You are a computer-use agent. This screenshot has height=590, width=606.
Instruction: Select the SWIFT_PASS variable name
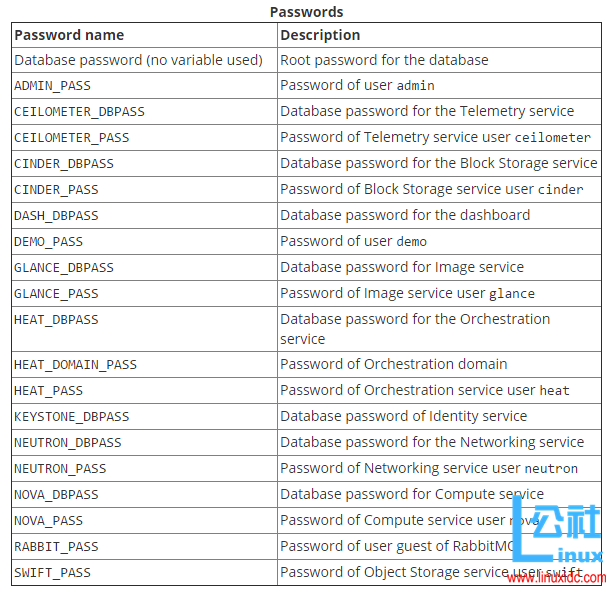[52, 573]
